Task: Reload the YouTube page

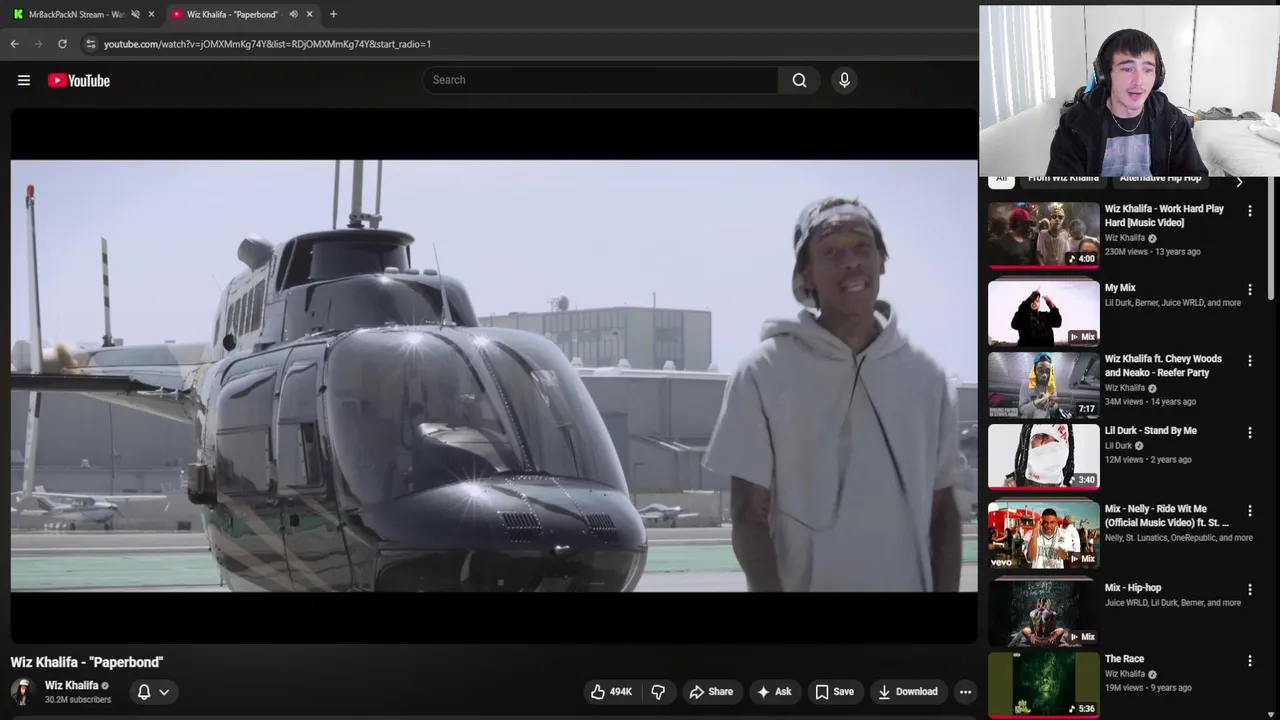Action: (x=62, y=44)
